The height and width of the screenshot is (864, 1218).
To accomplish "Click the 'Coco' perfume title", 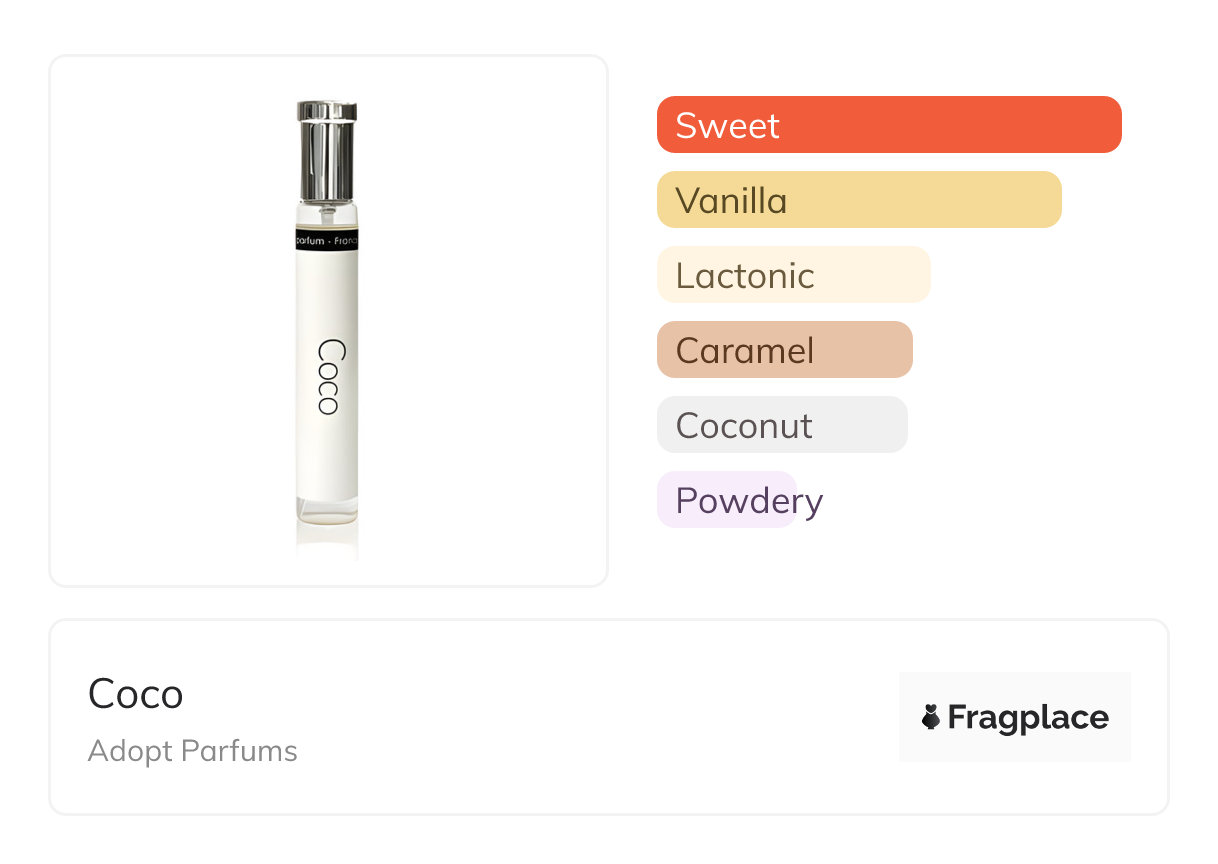I will 136,694.
